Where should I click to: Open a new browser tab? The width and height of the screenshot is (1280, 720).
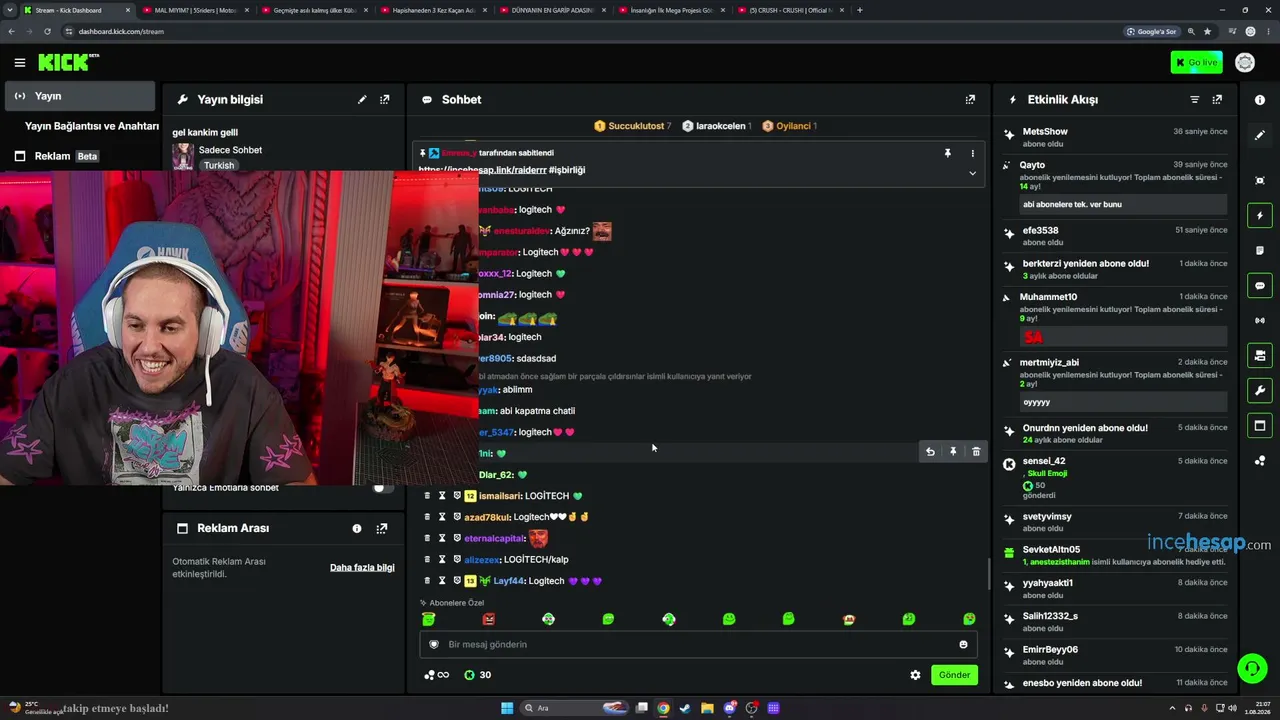coord(860,10)
